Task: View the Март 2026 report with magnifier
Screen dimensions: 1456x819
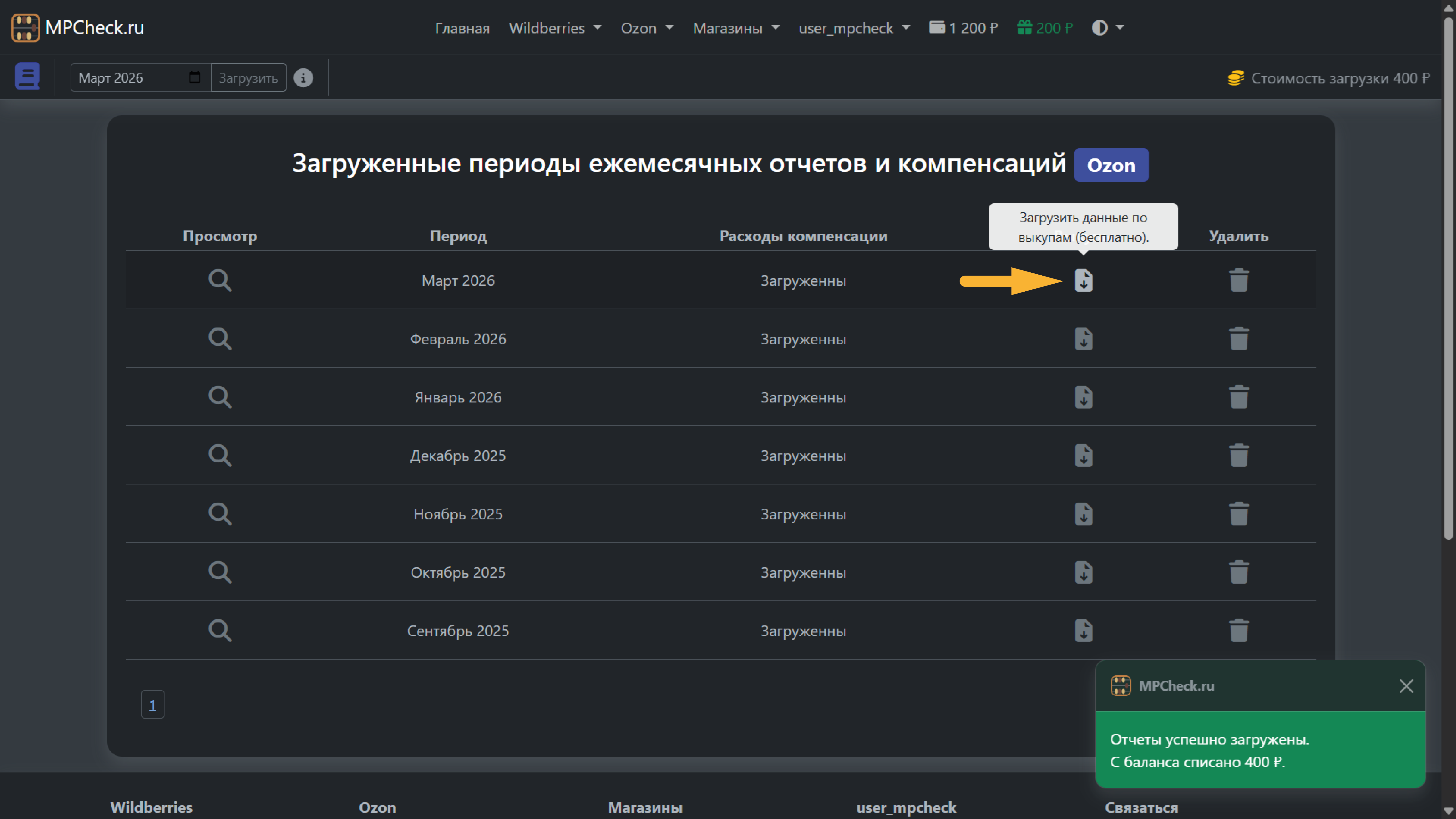Action: click(220, 280)
